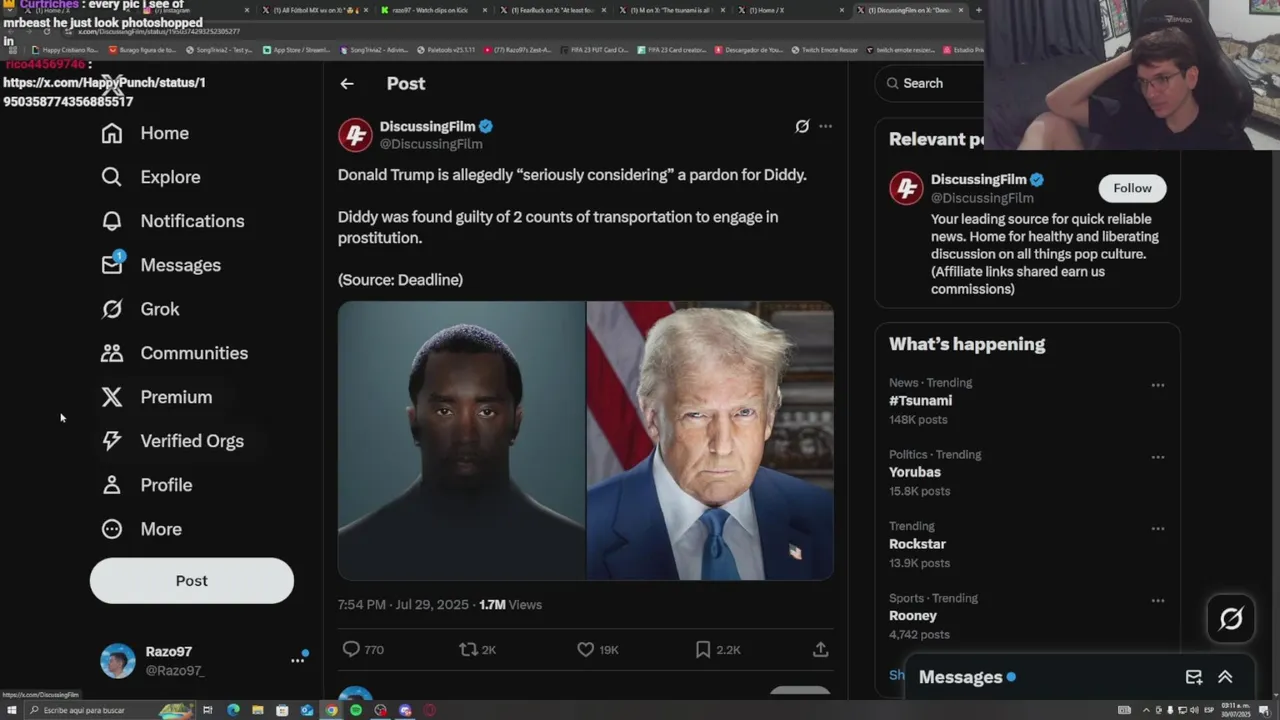Open Microsoft Edge from the taskbar
Image resolution: width=1280 pixels, height=720 pixels.
coord(233,710)
